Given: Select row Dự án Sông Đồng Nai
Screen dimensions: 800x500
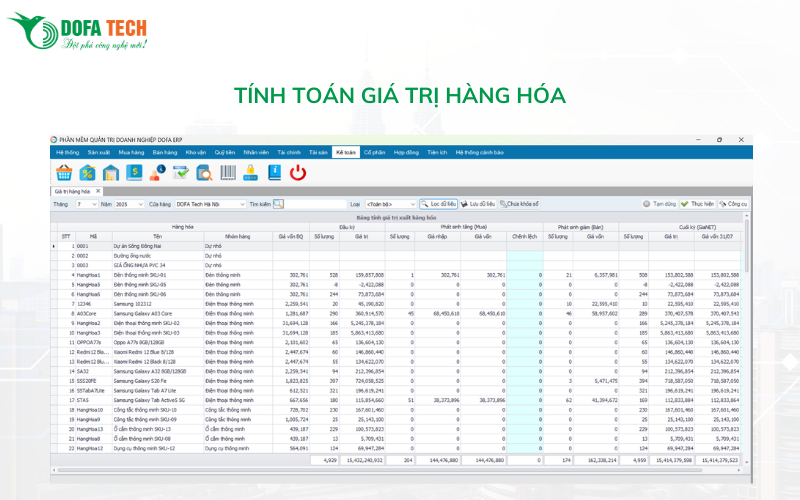Looking at the screenshot, I should (398, 246).
